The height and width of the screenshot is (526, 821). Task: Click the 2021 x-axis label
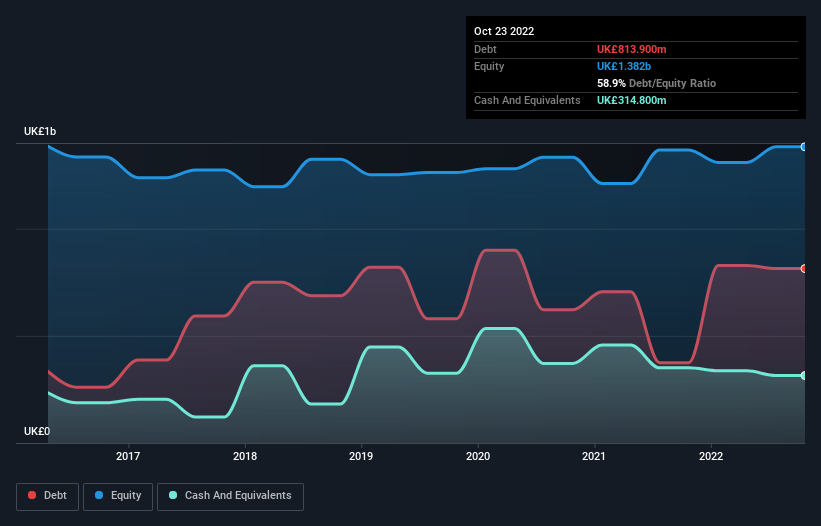(594, 456)
